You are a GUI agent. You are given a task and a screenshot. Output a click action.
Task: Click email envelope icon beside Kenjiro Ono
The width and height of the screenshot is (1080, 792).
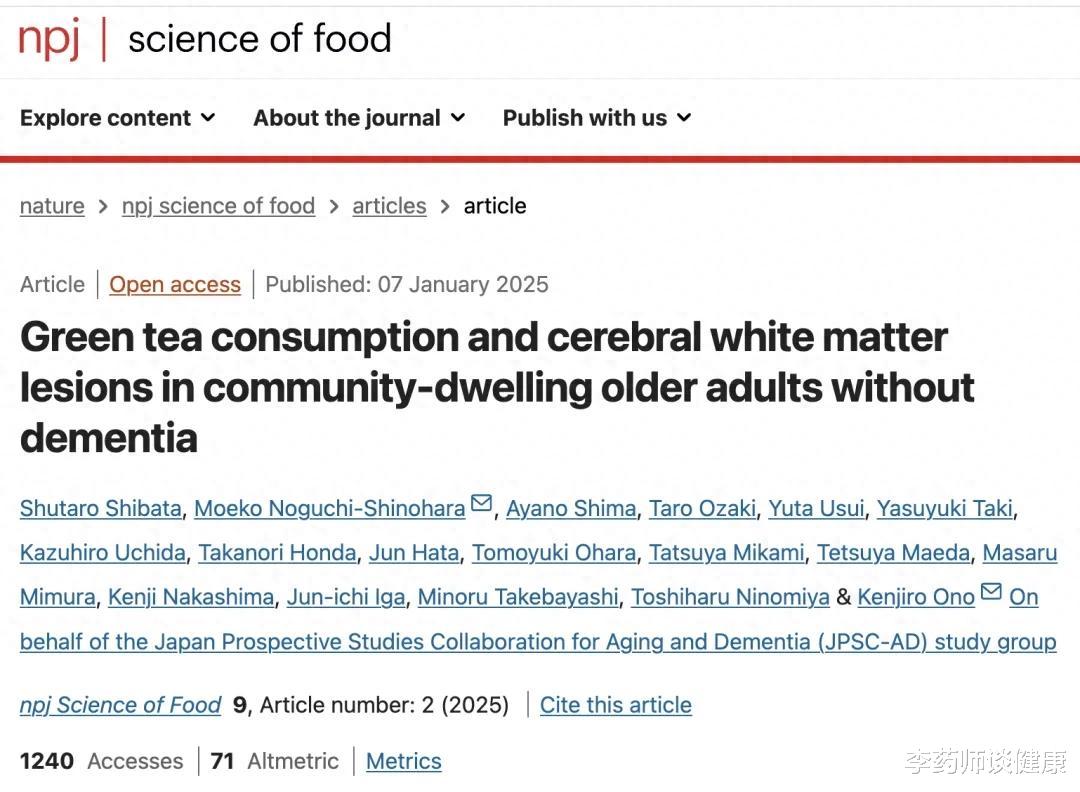click(991, 592)
